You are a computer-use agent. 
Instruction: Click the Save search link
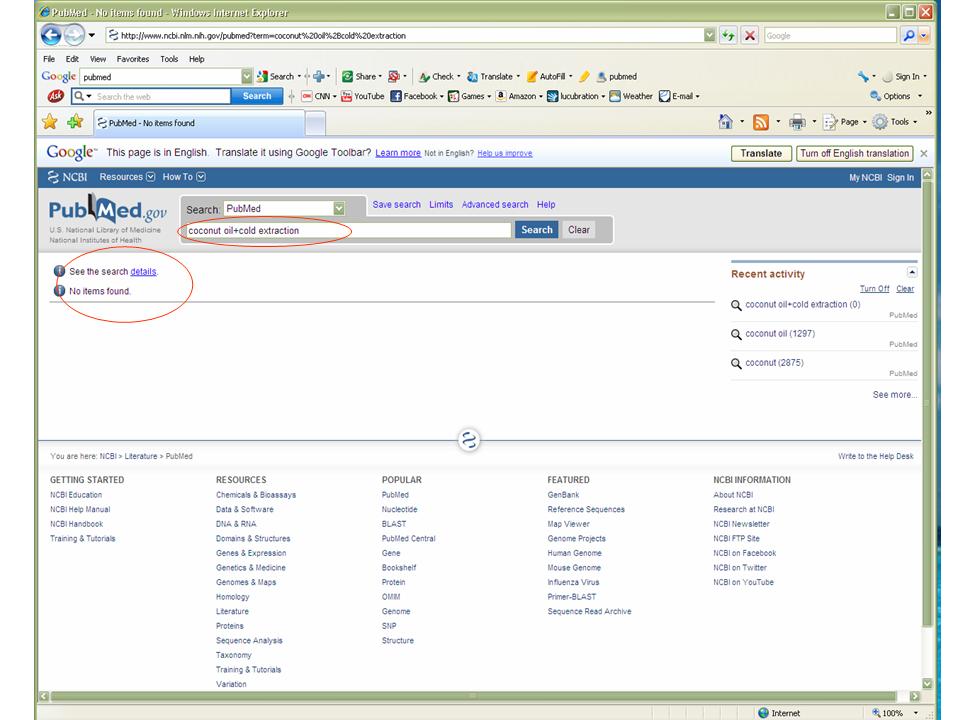point(397,204)
